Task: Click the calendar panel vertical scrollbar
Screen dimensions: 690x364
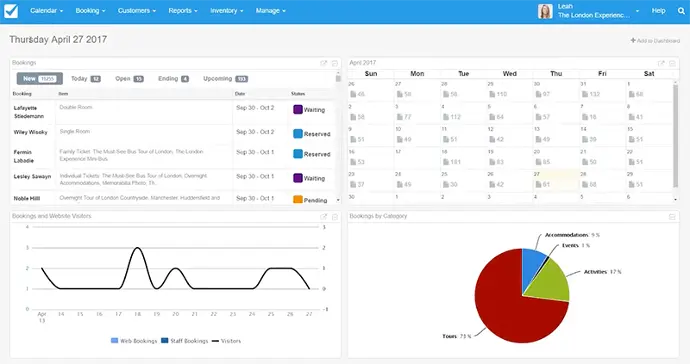Action: tap(675, 136)
